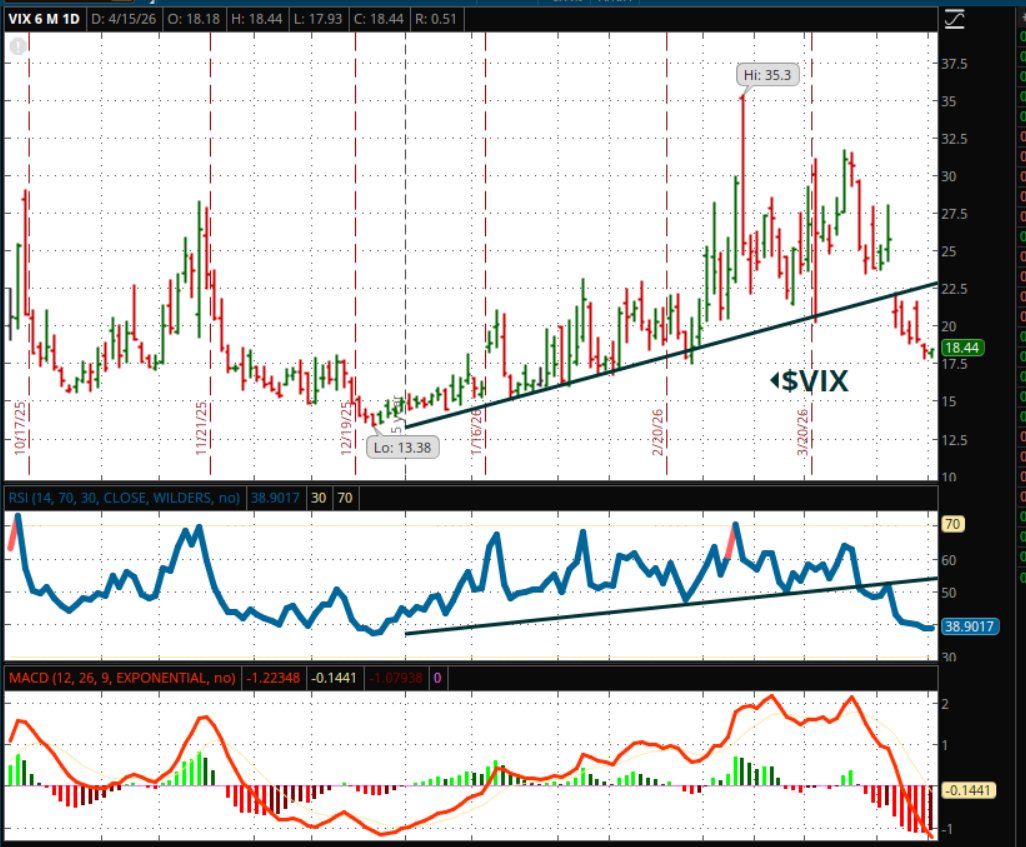Click the R: 0.51 range value
The width and height of the screenshot is (1026, 847).
click(436, 18)
